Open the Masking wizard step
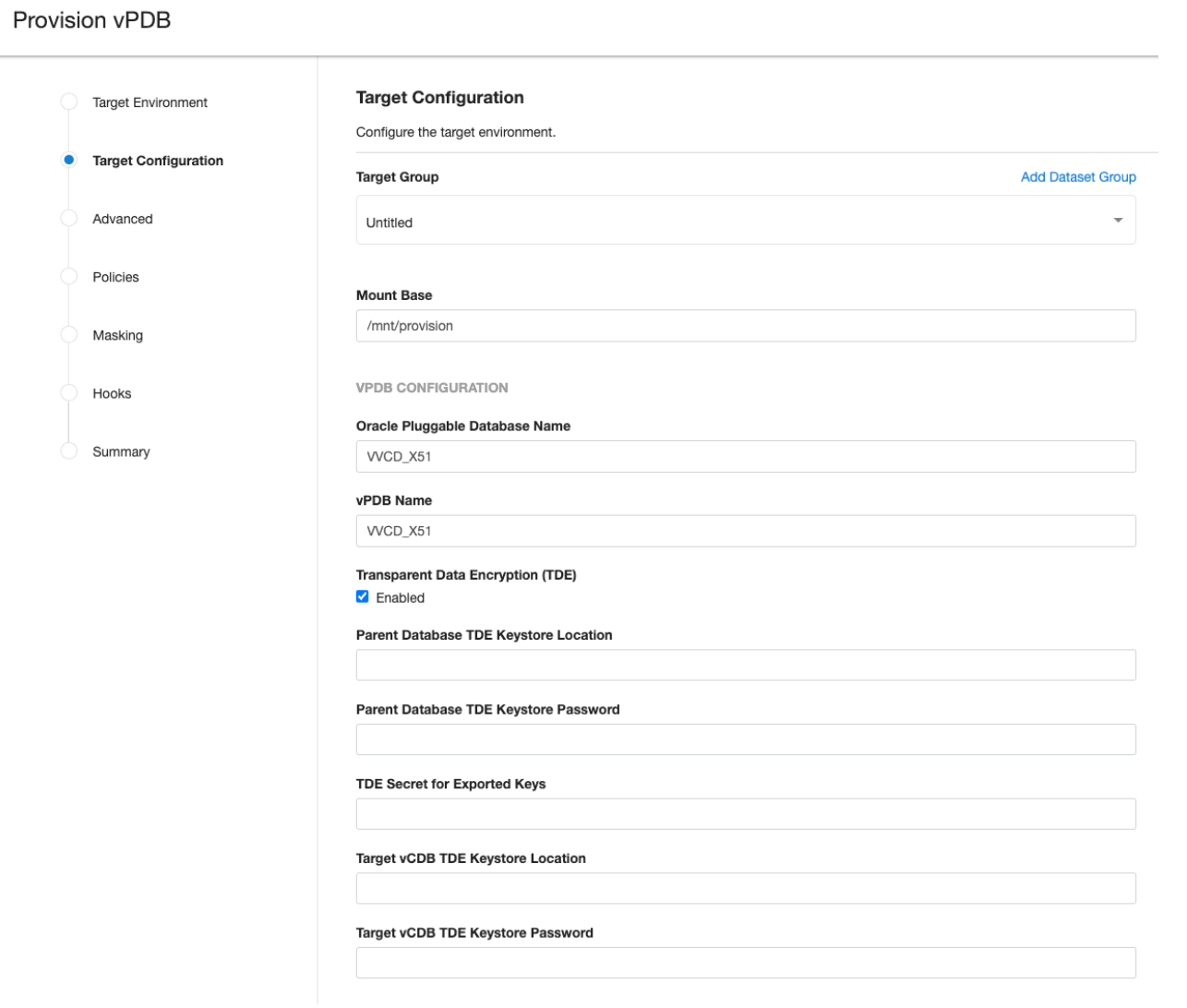Viewport: 1187px width, 1008px height. click(x=117, y=335)
